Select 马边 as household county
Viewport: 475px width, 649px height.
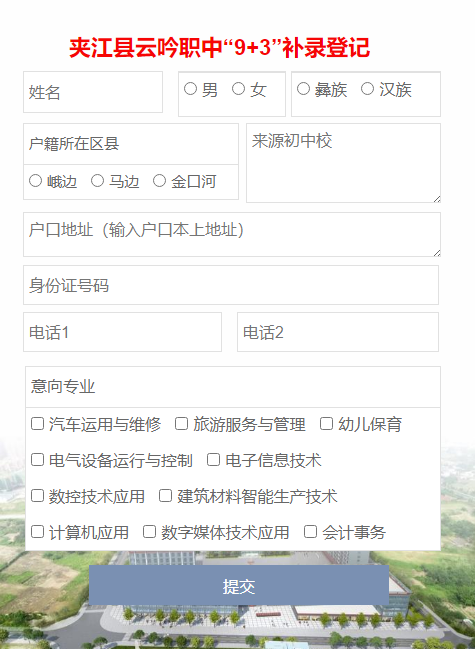(97, 180)
